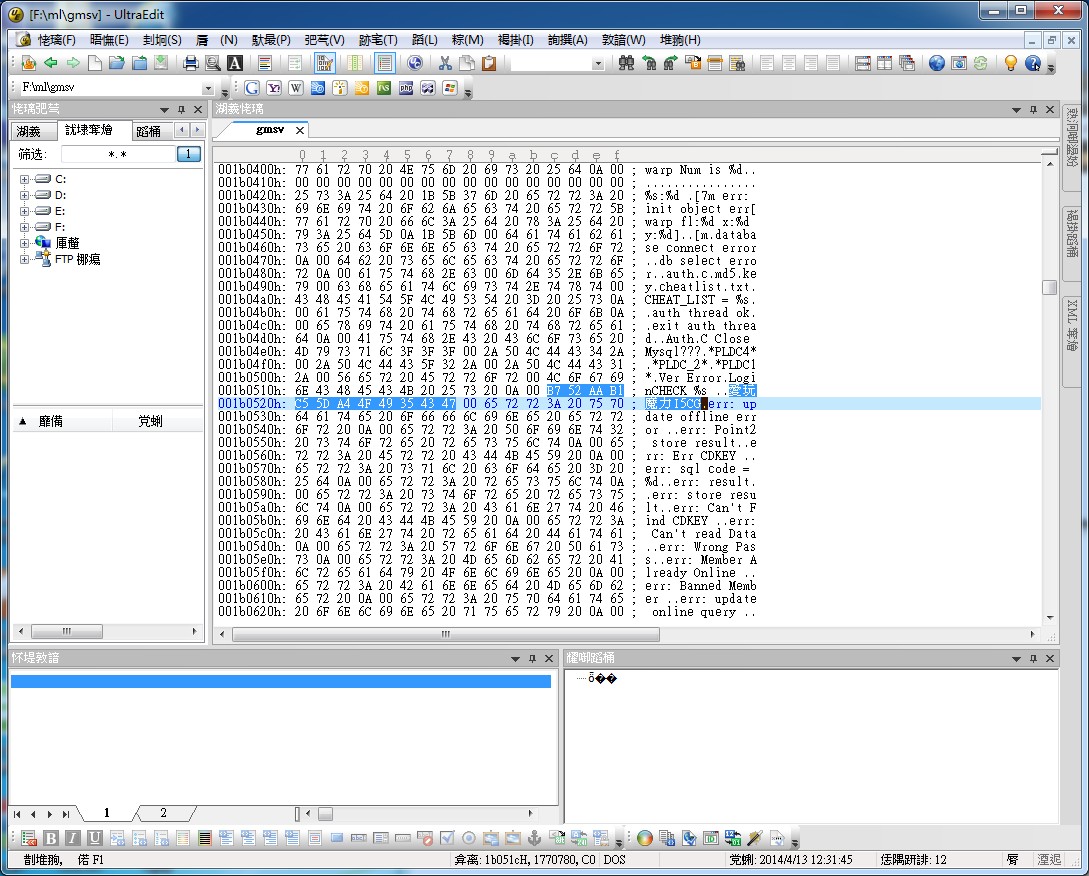Open the (N) menu in menu bar
Image resolution: width=1089 pixels, height=876 pixels.
coord(228,40)
